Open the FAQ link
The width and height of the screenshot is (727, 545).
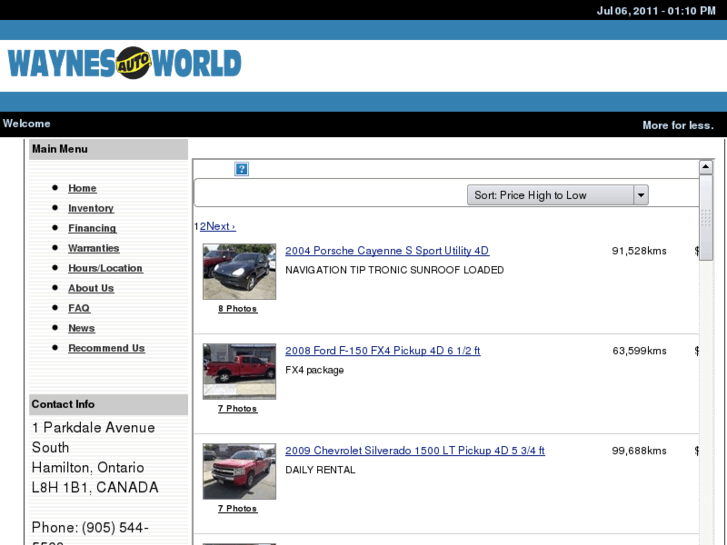(x=79, y=308)
